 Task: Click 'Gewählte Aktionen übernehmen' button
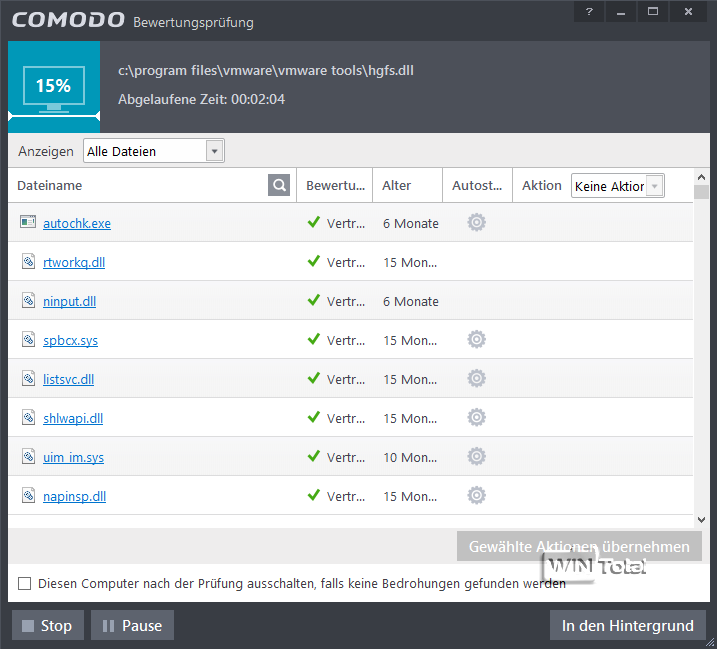pos(579,546)
